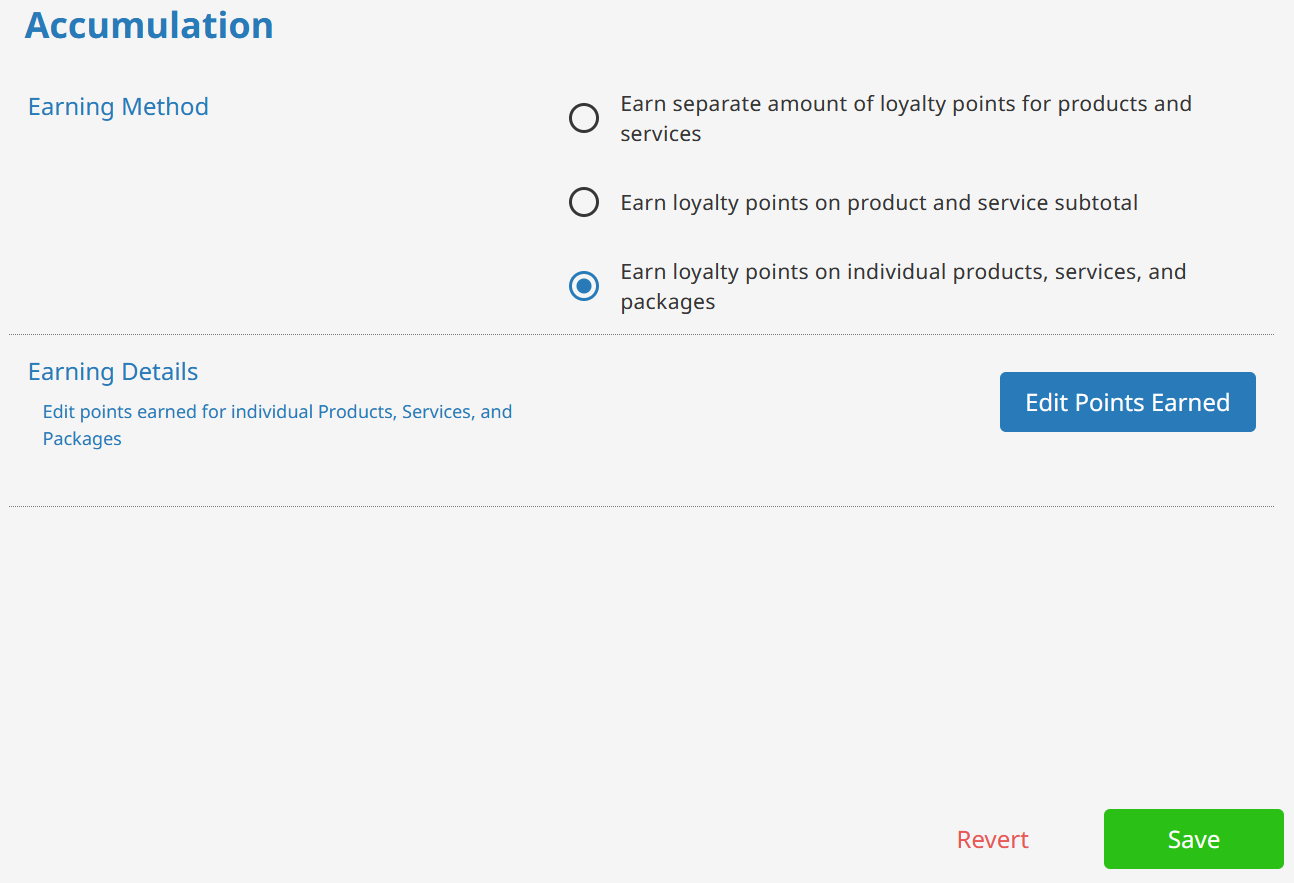1294x883 pixels.
Task: Click the filled dot of the selected radio
Action: tap(584, 287)
